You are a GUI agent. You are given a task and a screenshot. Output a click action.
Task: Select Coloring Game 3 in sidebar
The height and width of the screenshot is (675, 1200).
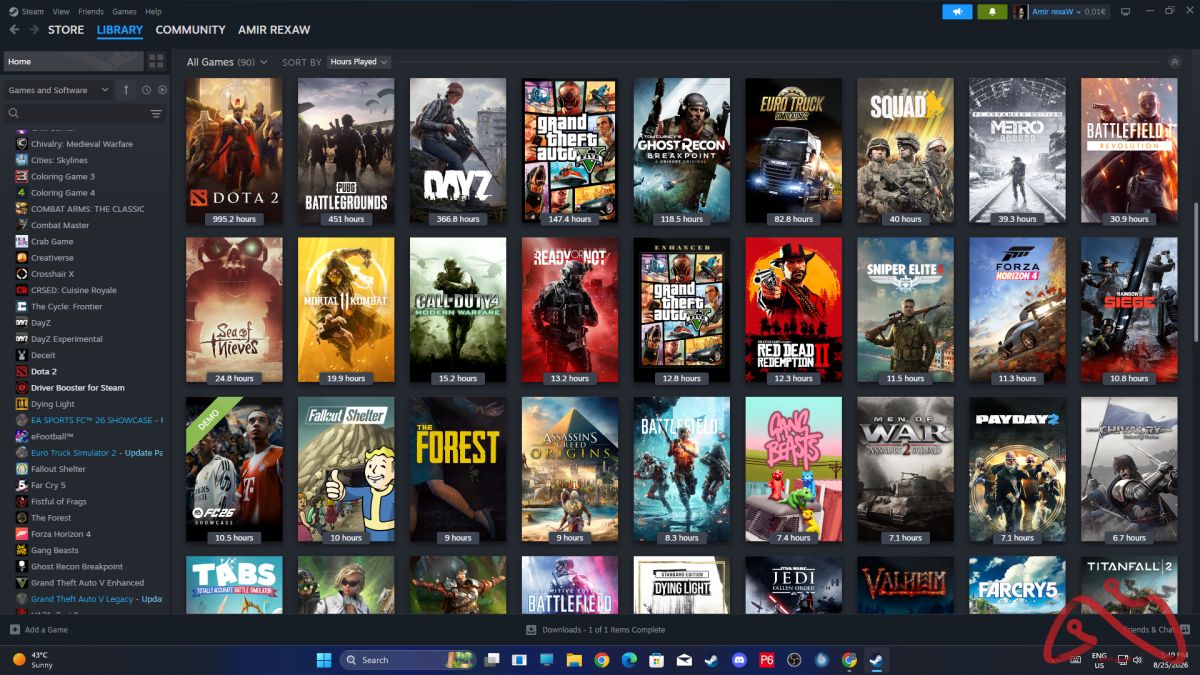(63, 176)
